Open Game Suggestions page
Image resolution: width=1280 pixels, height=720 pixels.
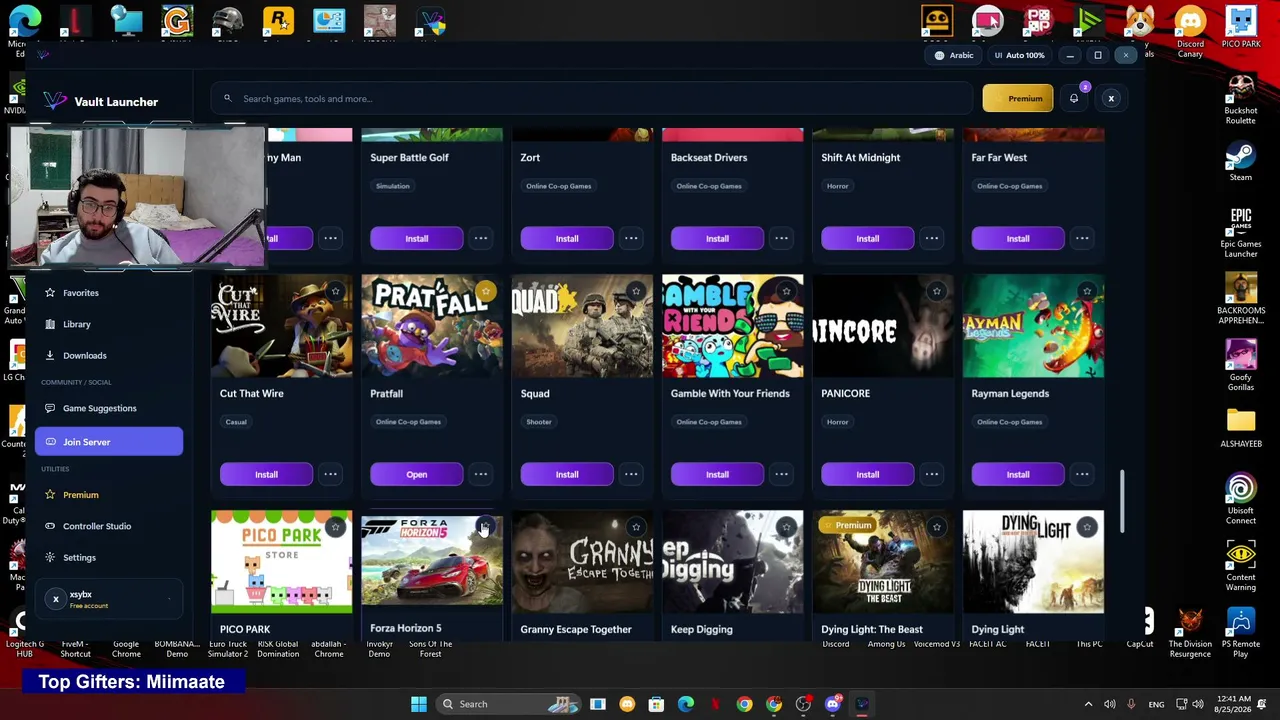point(109,408)
